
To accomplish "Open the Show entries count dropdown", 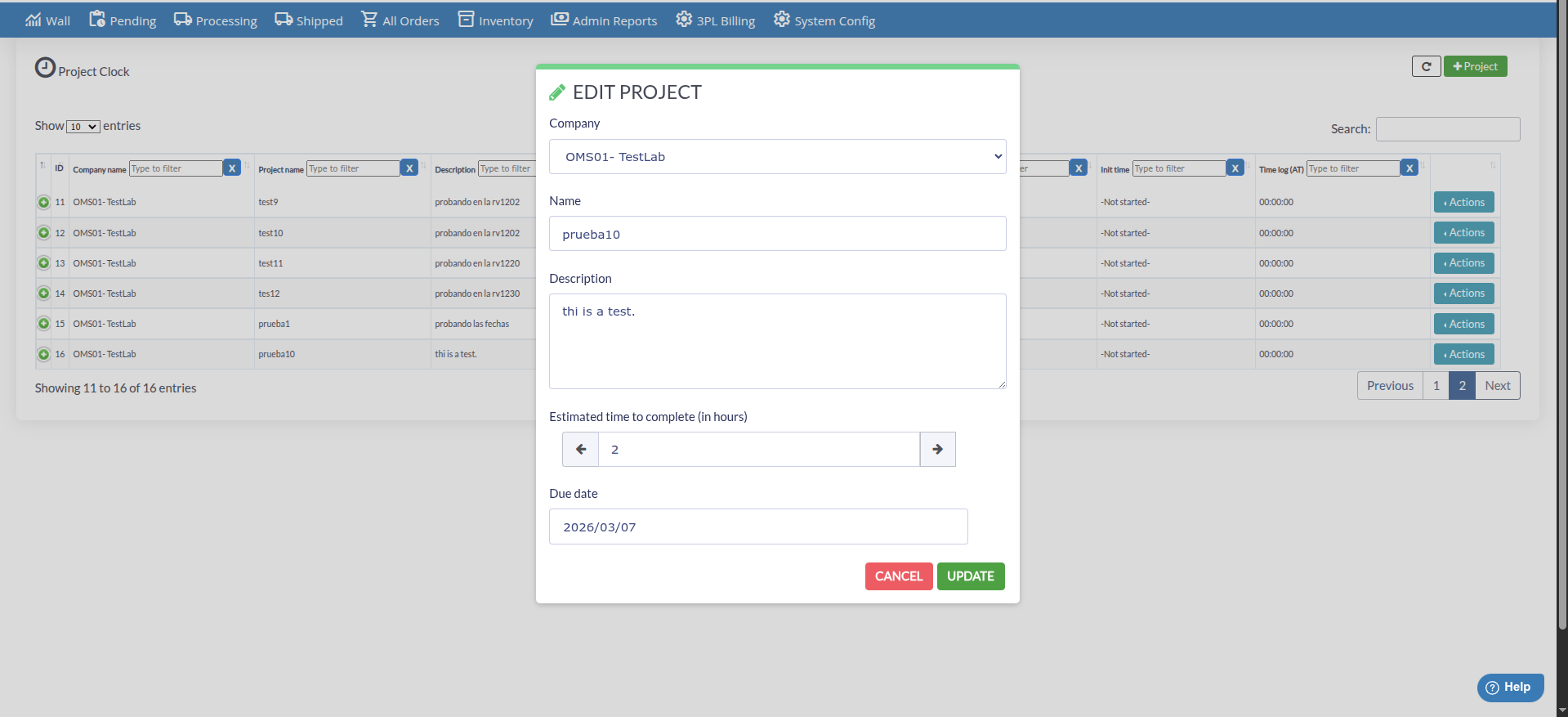I will (x=83, y=127).
